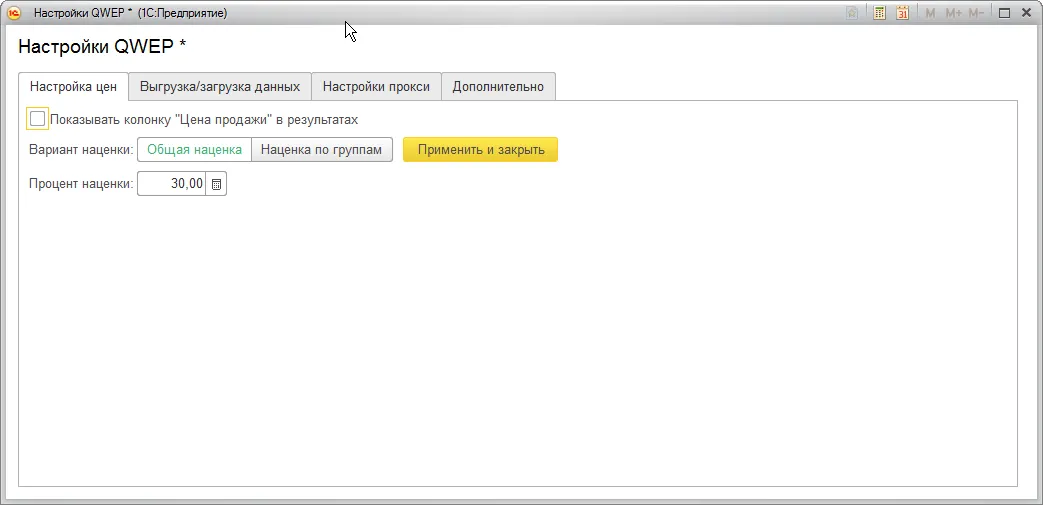Click the "Показывать колонку" checkbox label text

coord(204,120)
